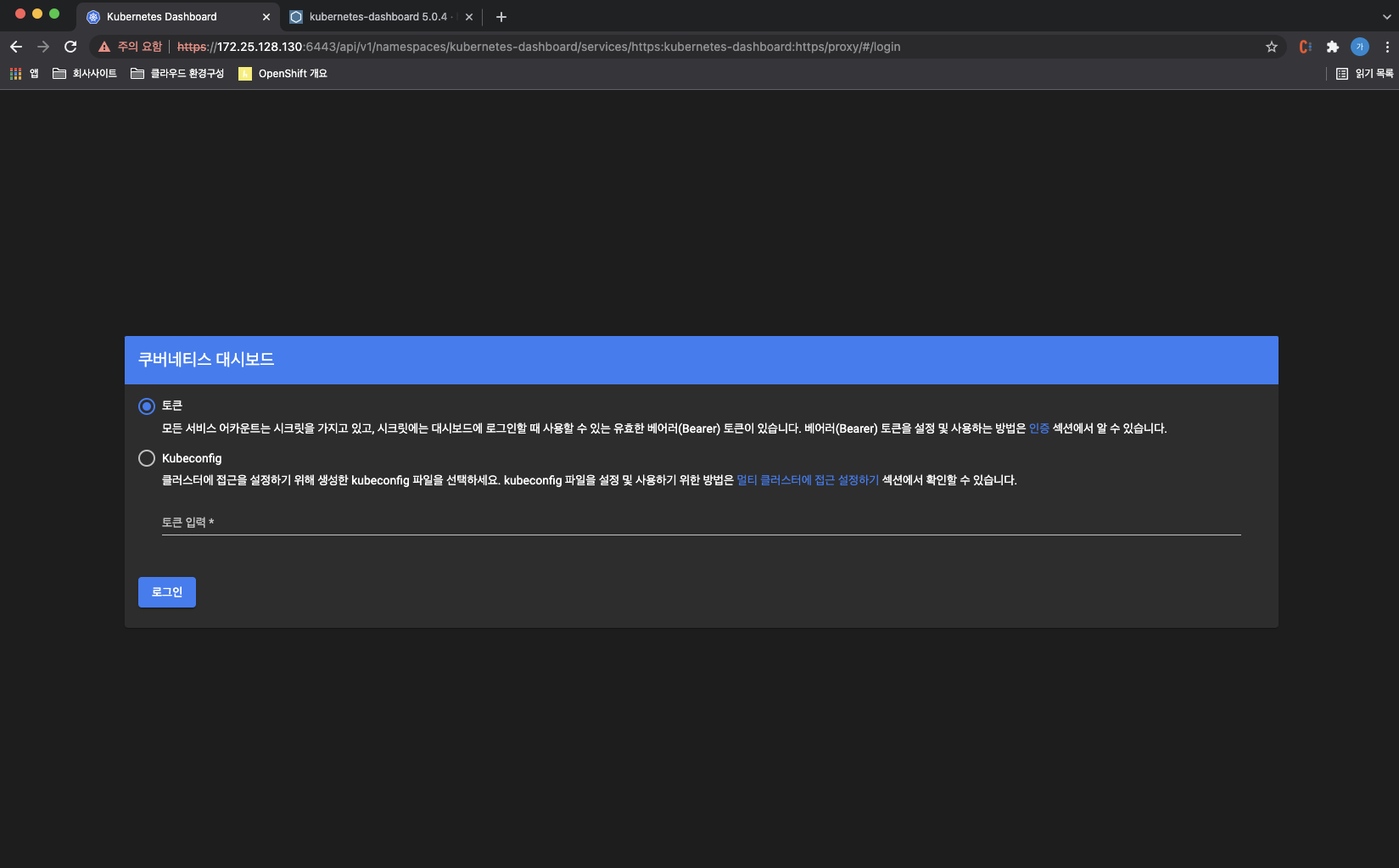
Task: Click the 쿠버네티스 대시보드 header title
Action: point(206,360)
